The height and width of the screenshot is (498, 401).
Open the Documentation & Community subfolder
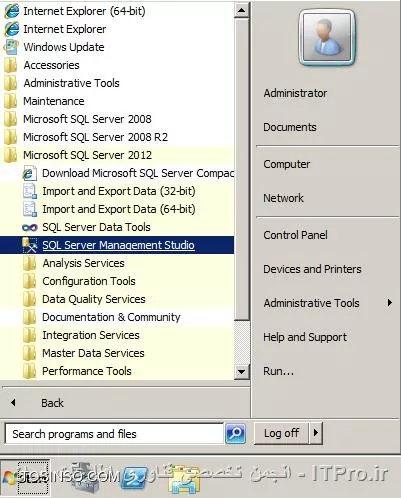[x=117, y=317]
